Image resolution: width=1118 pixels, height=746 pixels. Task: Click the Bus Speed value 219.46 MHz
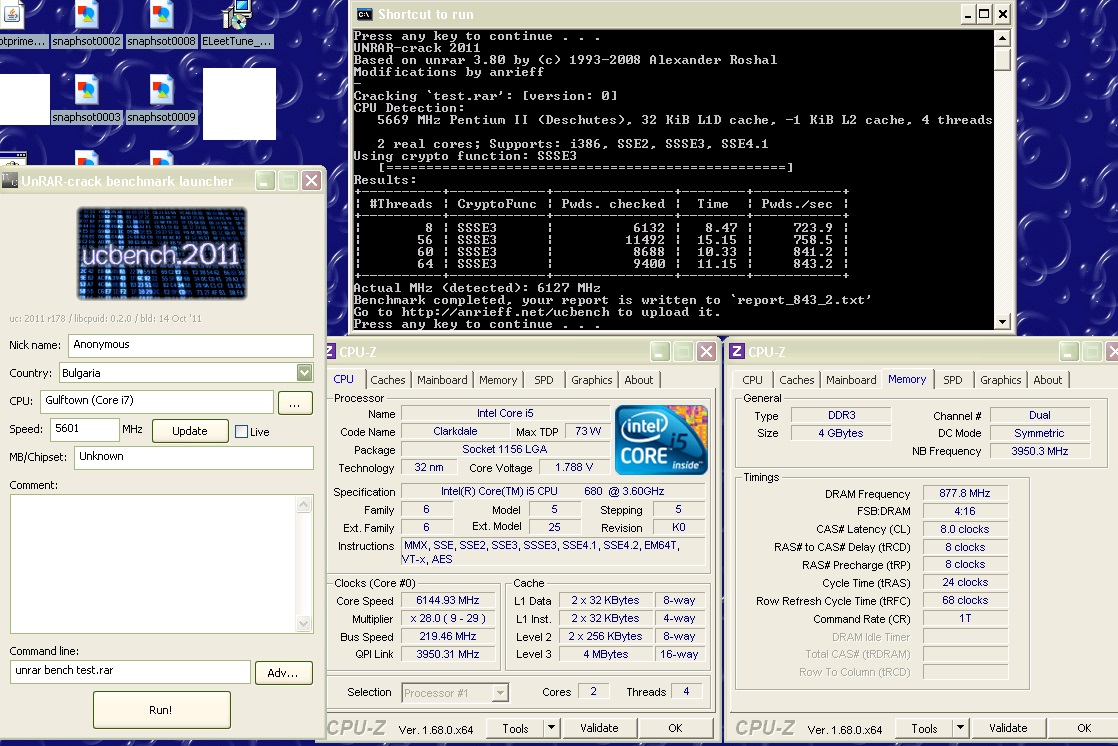point(448,636)
